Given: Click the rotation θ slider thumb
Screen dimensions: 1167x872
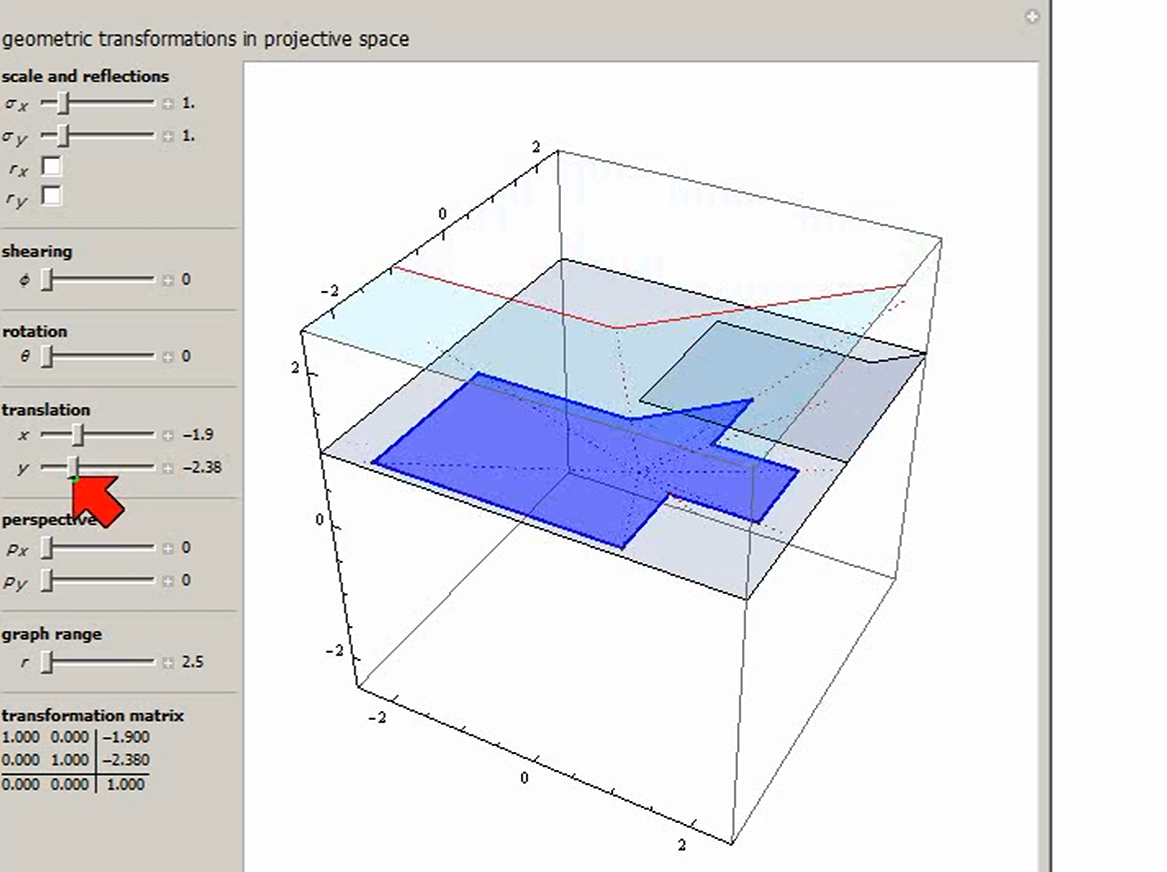Looking at the screenshot, I should pos(47,356).
